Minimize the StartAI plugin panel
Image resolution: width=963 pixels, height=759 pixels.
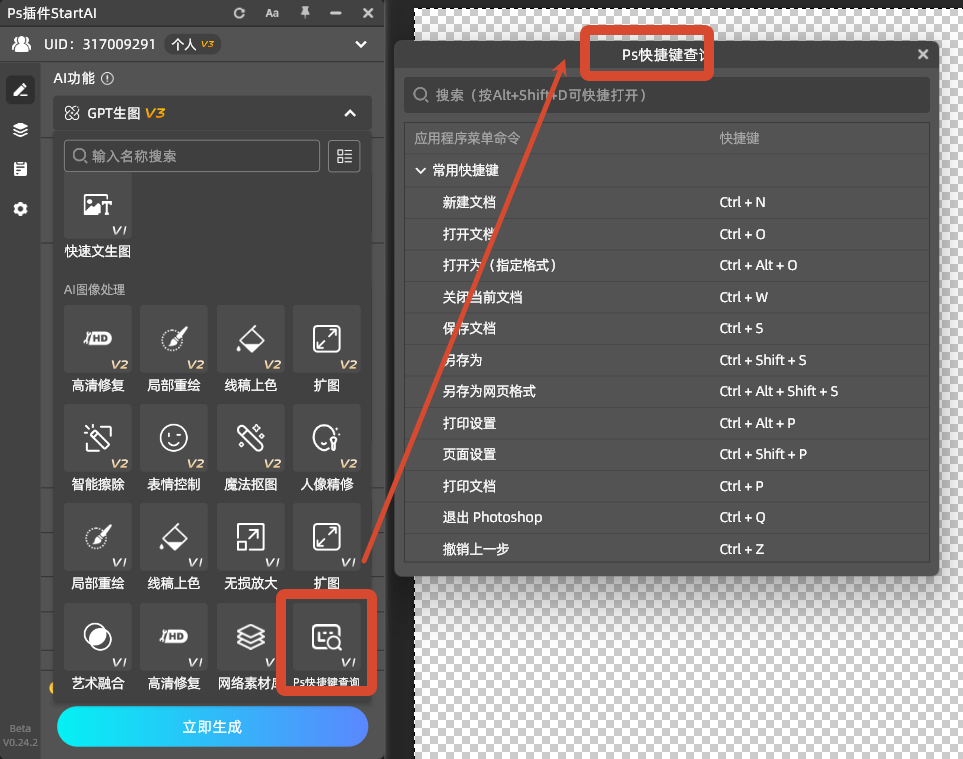click(335, 13)
